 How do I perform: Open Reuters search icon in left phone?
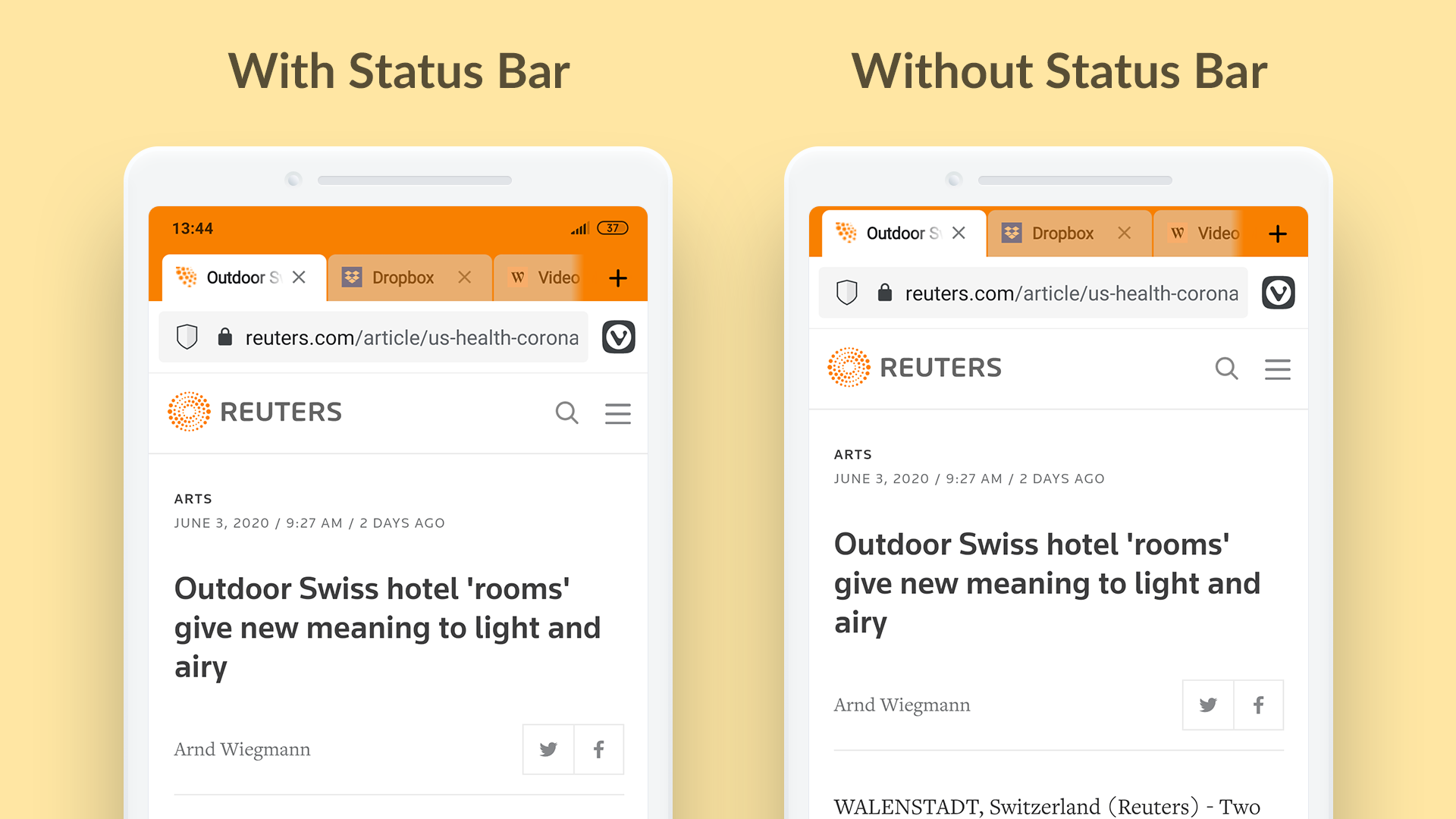(567, 413)
